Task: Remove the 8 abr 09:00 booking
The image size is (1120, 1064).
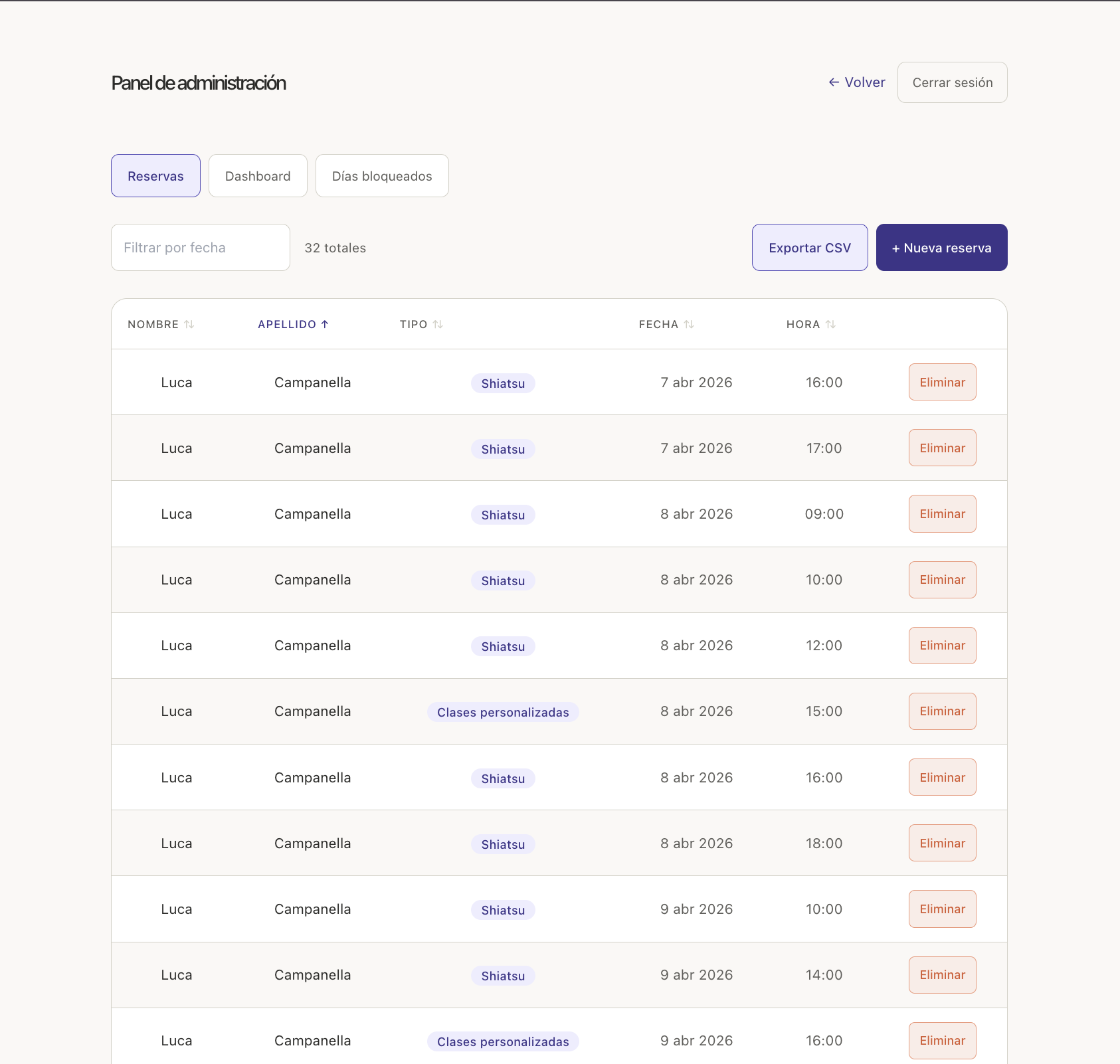Action: (x=942, y=513)
